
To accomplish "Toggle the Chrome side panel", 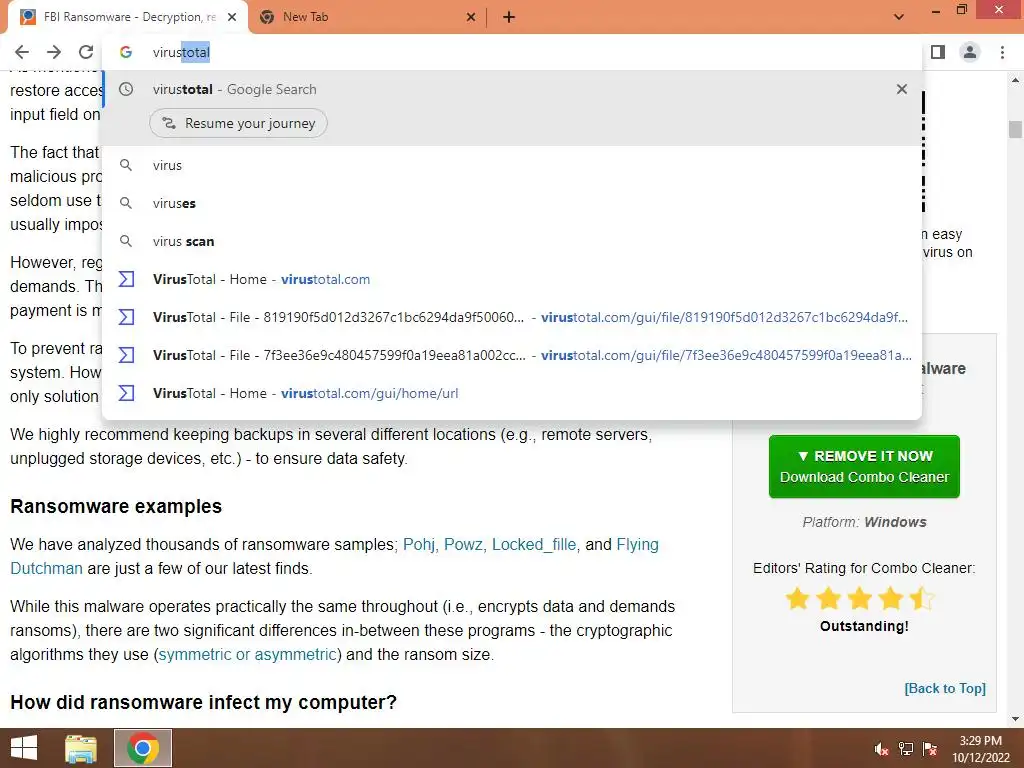I will (x=938, y=52).
